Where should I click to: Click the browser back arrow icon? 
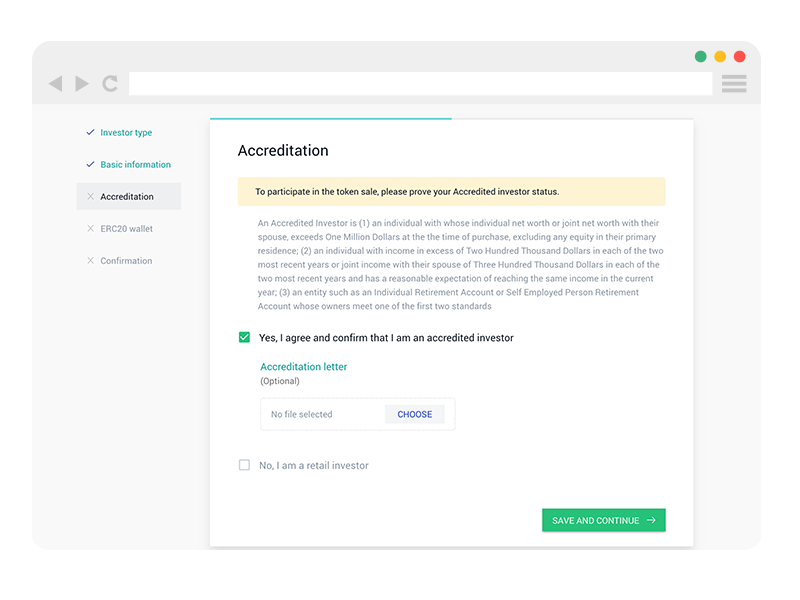click(x=56, y=83)
